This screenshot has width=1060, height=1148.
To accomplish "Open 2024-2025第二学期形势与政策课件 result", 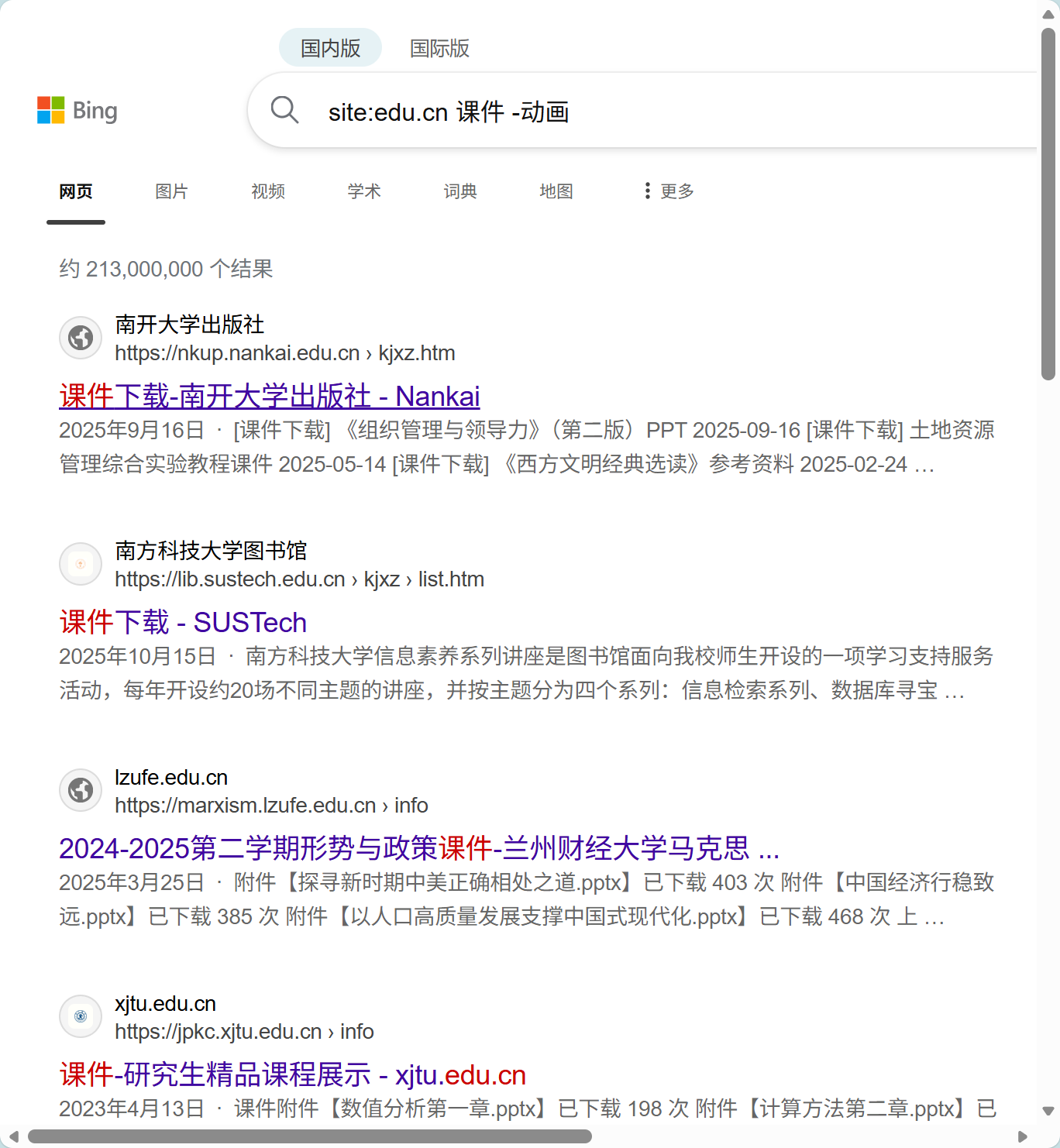I will coord(419,848).
